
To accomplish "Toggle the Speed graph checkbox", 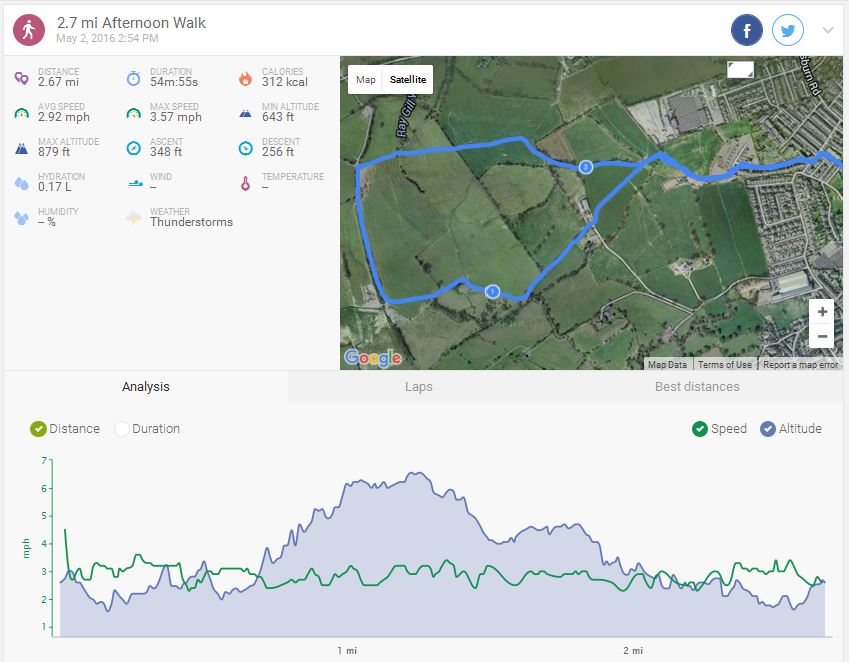I will point(700,429).
